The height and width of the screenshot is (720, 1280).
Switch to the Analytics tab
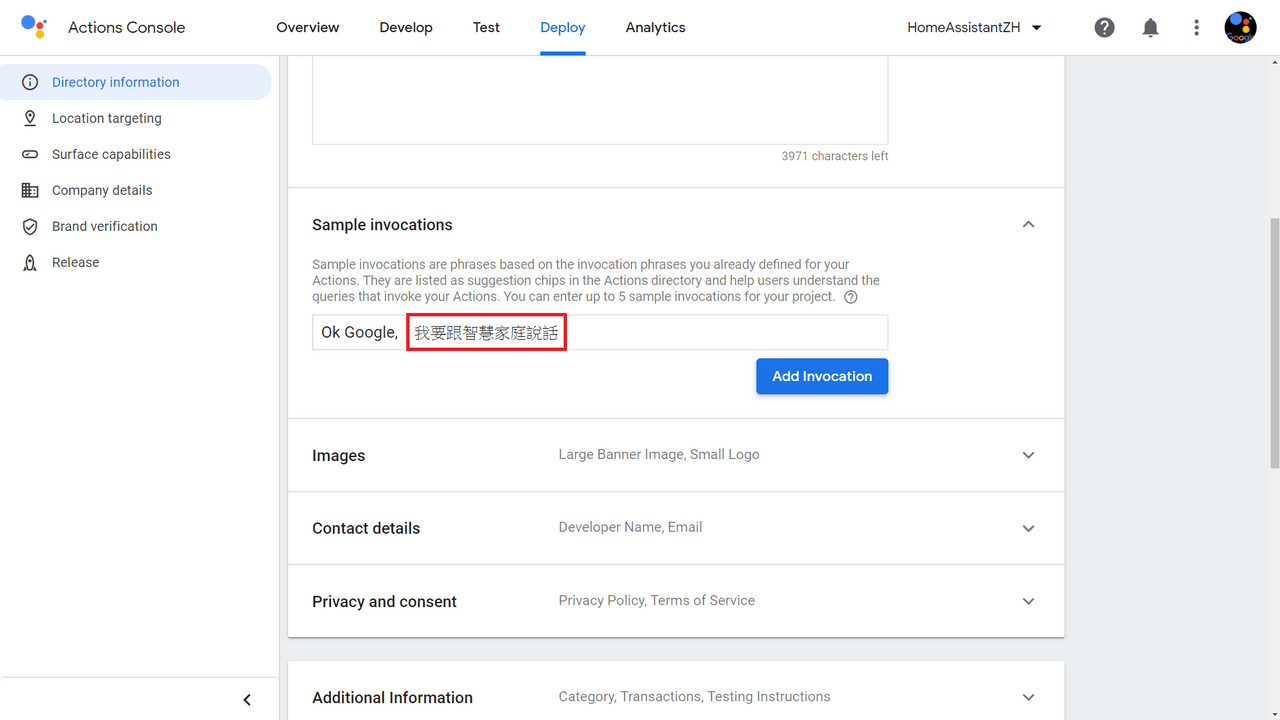click(656, 28)
